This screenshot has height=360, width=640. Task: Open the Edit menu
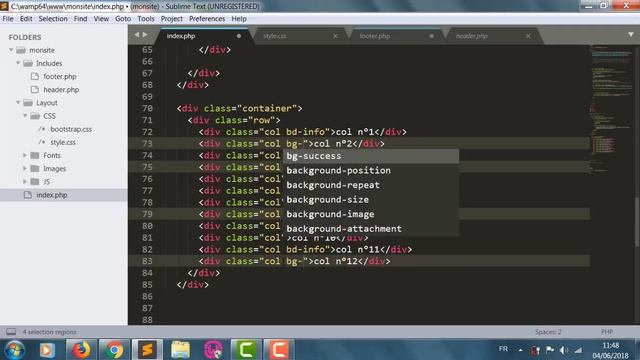(x=26, y=19)
